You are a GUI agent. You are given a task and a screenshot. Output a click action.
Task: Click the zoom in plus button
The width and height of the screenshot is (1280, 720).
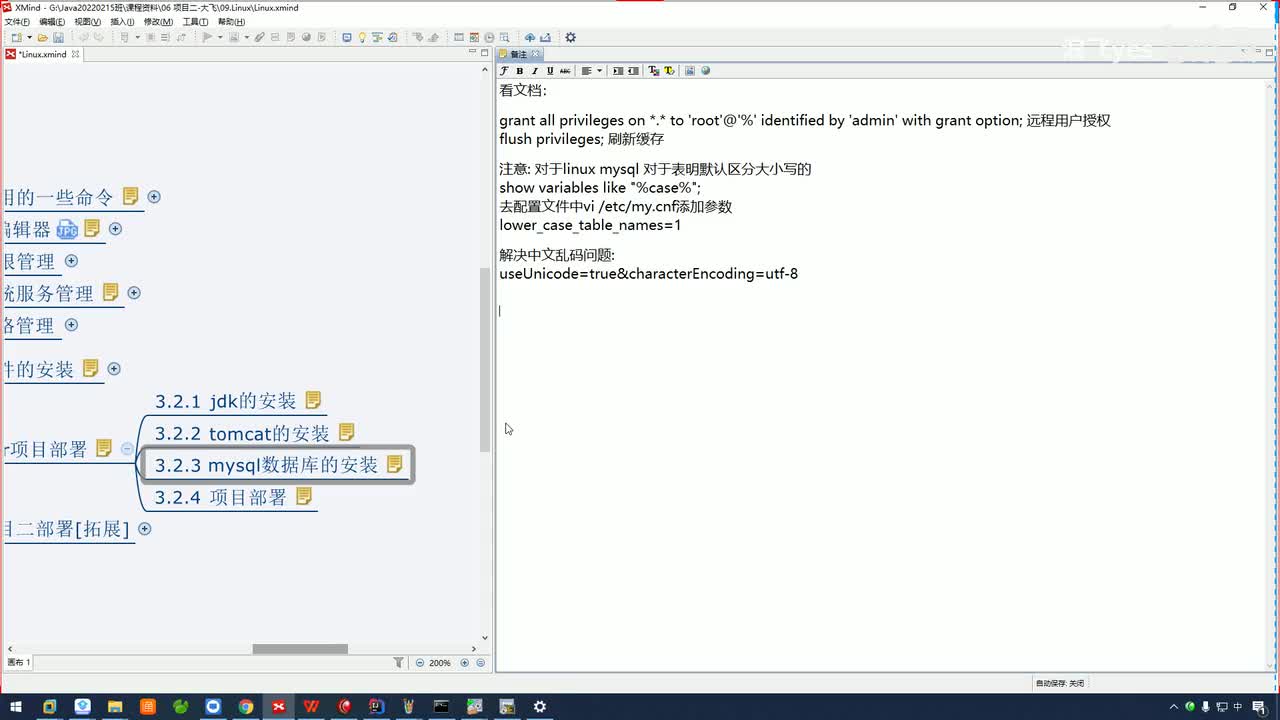pyautogui.click(x=465, y=662)
